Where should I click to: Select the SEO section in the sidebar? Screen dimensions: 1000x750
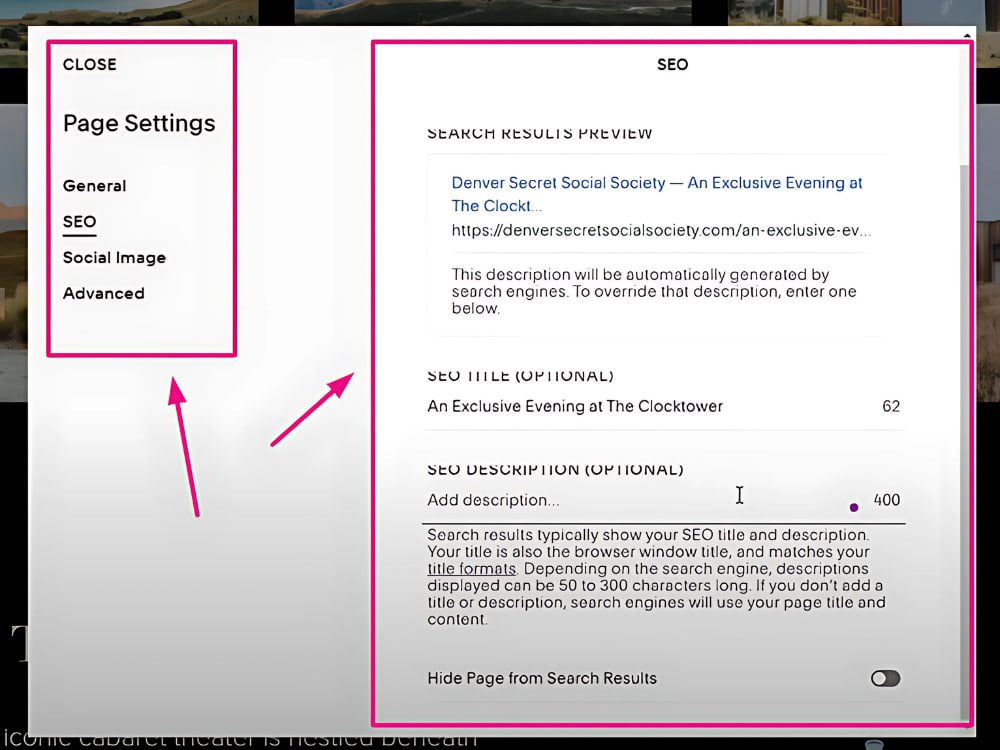point(79,222)
